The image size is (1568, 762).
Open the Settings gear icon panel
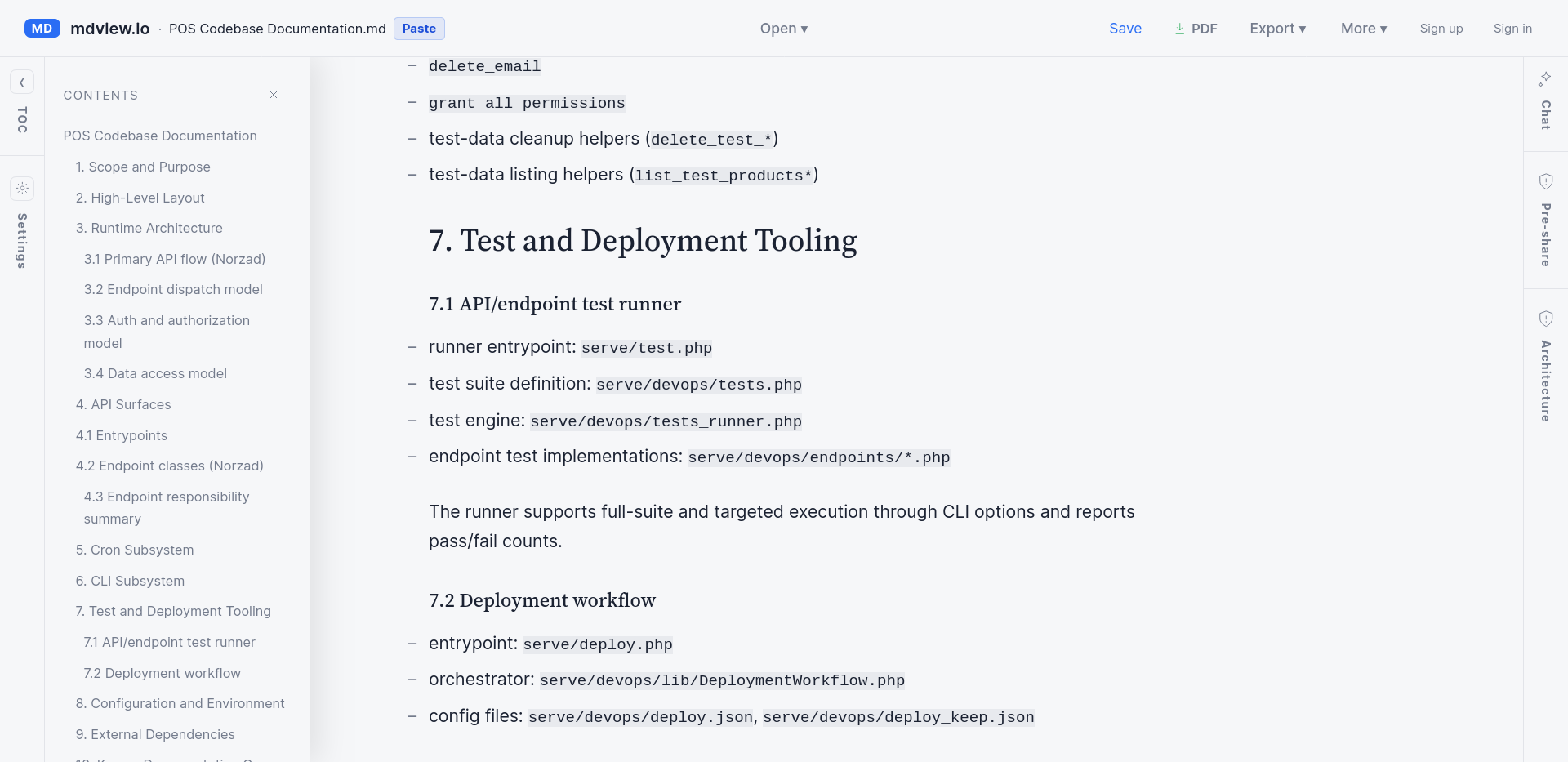coord(22,188)
